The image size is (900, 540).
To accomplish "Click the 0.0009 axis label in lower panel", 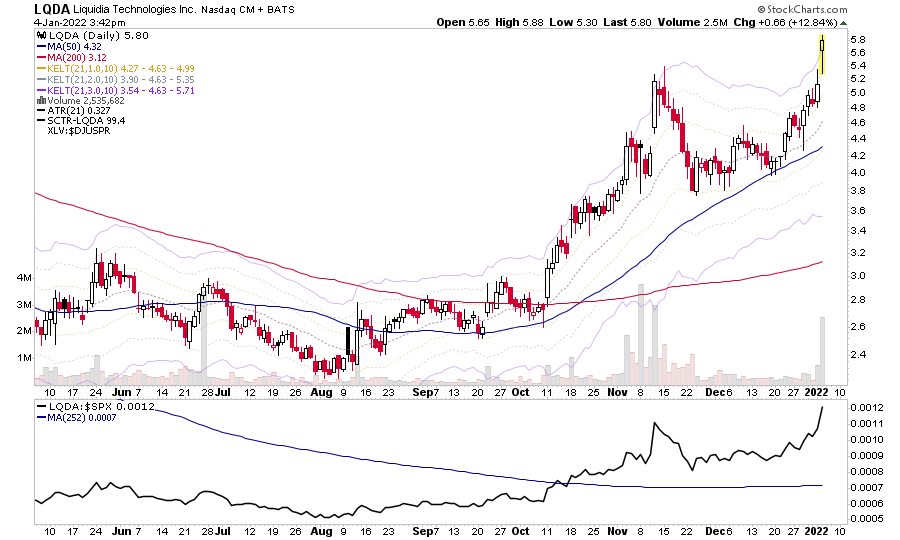I will (867, 456).
